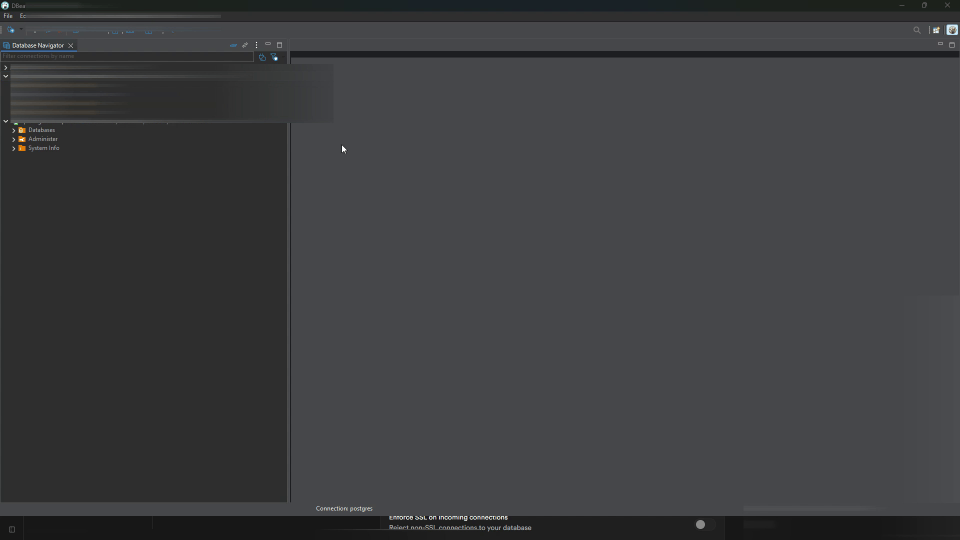Click the Databases folder icon
Screen dimensions: 960x540
[22, 130]
